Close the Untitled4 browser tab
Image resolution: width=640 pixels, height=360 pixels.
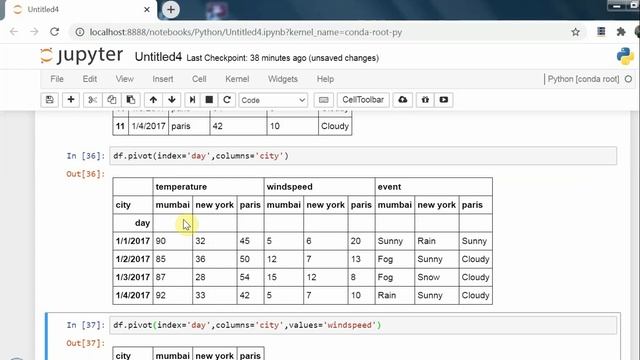[x=147, y=9]
